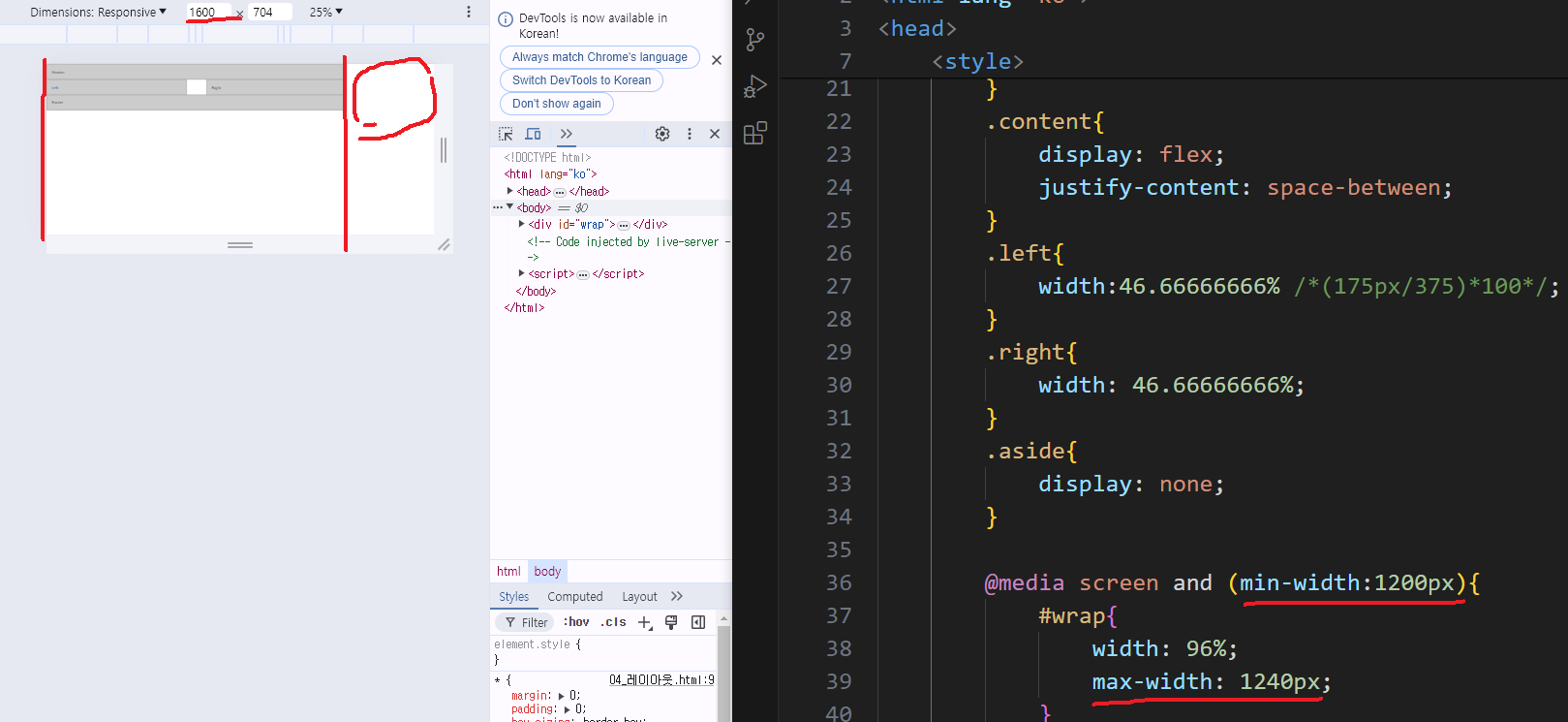Image resolution: width=1568 pixels, height=722 pixels.
Task: Toggle the computed styles sidebar icon
Action: point(698,622)
